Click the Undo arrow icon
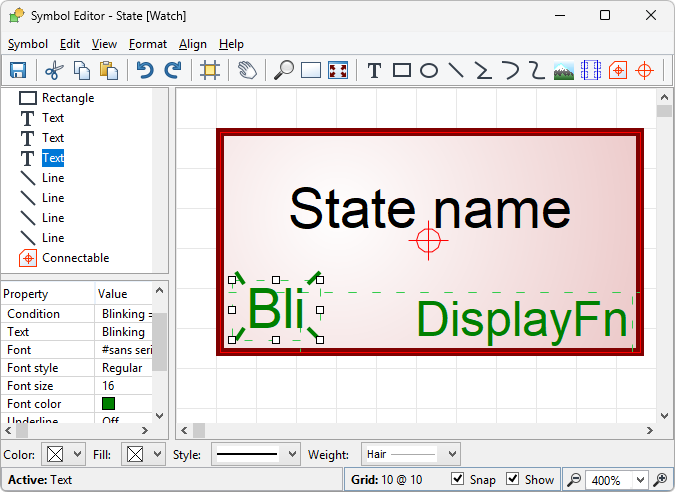675x492 pixels. [x=146, y=70]
